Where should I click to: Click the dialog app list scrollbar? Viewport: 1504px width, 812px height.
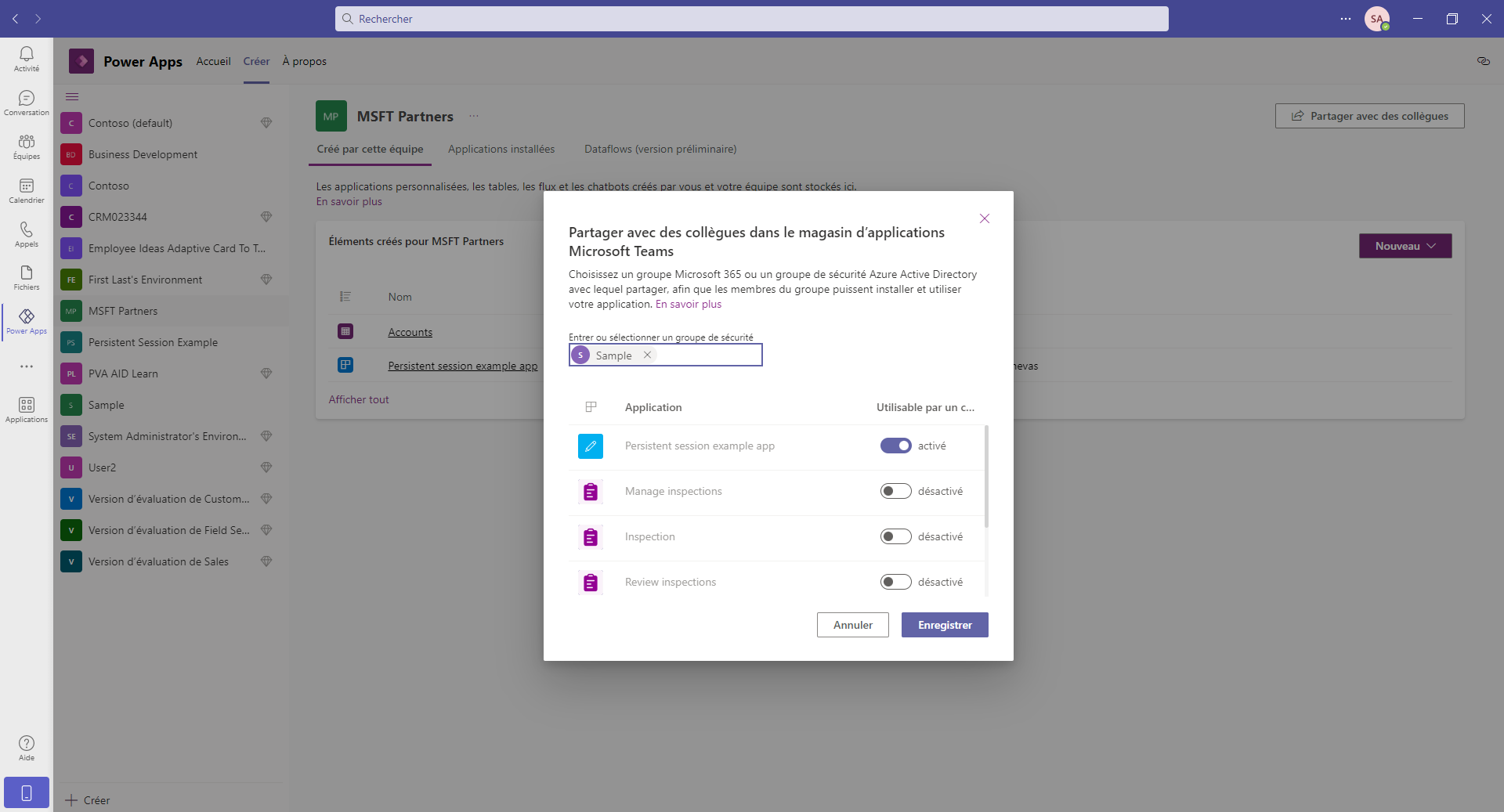986,476
